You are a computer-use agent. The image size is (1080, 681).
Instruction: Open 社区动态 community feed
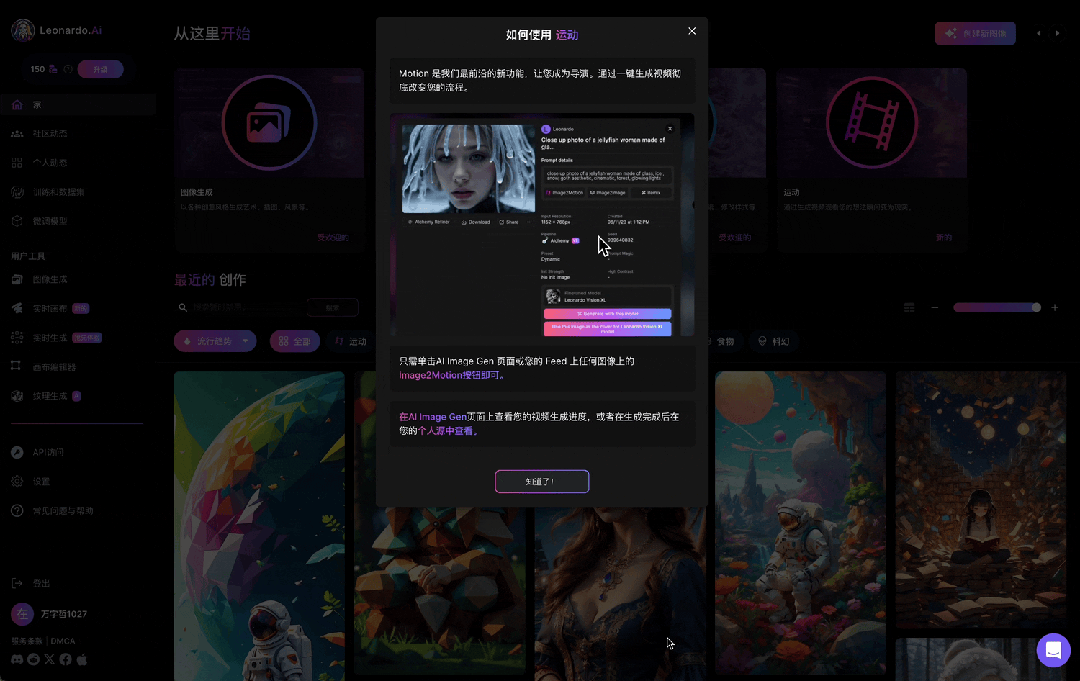pos(50,134)
